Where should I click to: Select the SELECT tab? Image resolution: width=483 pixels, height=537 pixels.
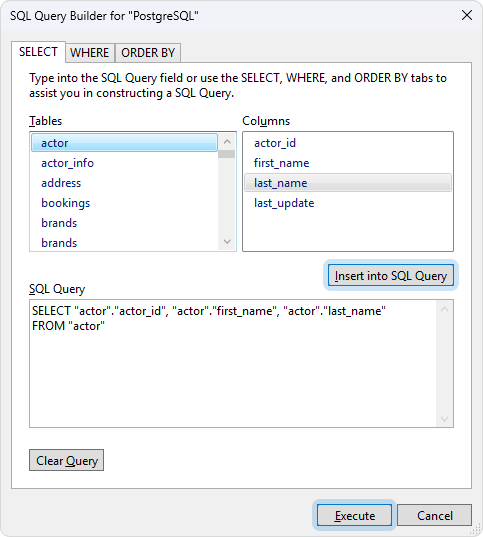[x=38, y=52]
